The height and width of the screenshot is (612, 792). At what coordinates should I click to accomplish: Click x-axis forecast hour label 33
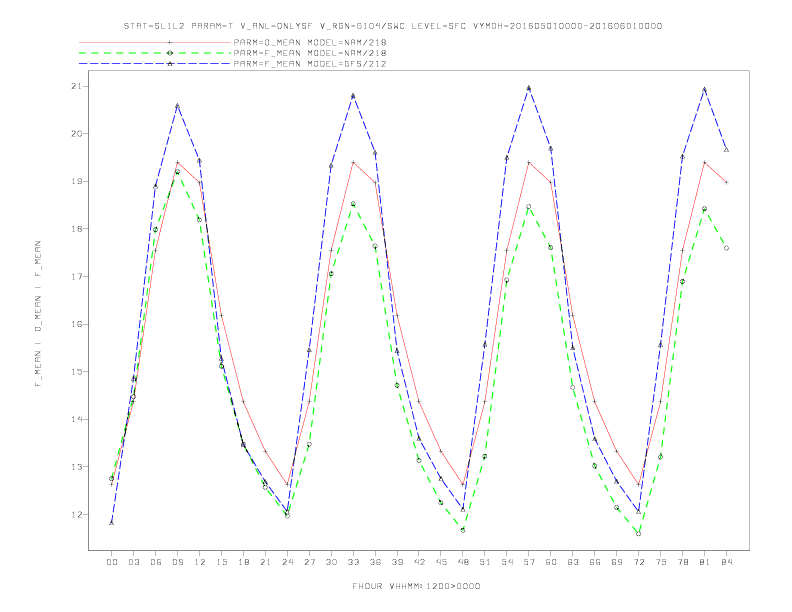point(353,562)
